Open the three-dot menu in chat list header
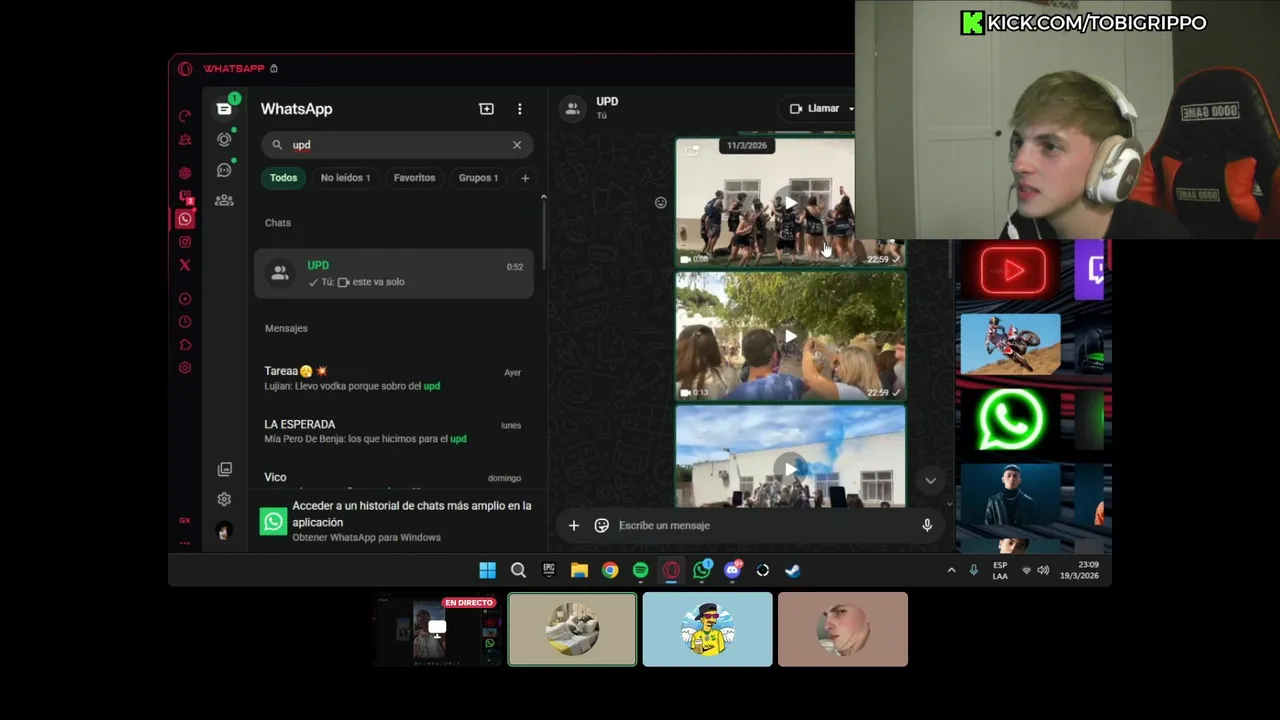 pos(519,109)
